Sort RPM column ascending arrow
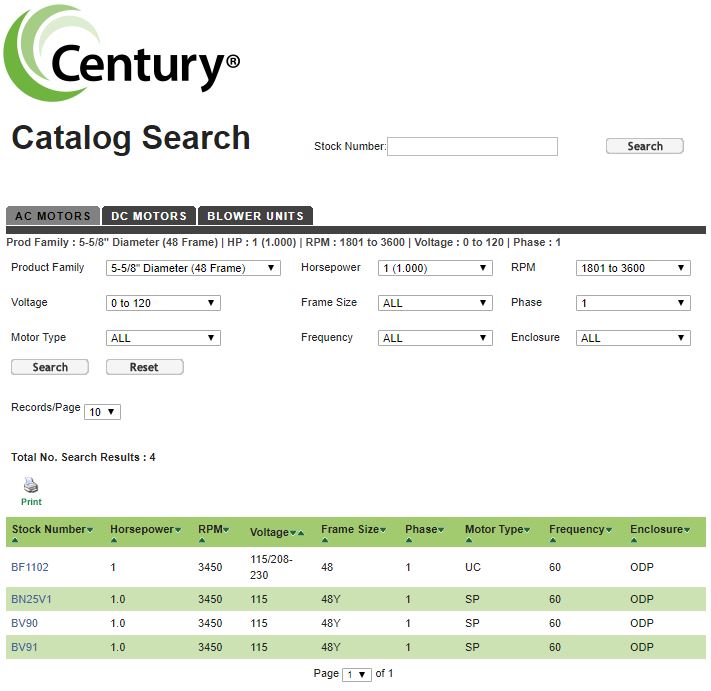The height and width of the screenshot is (691, 711). (x=202, y=540)
